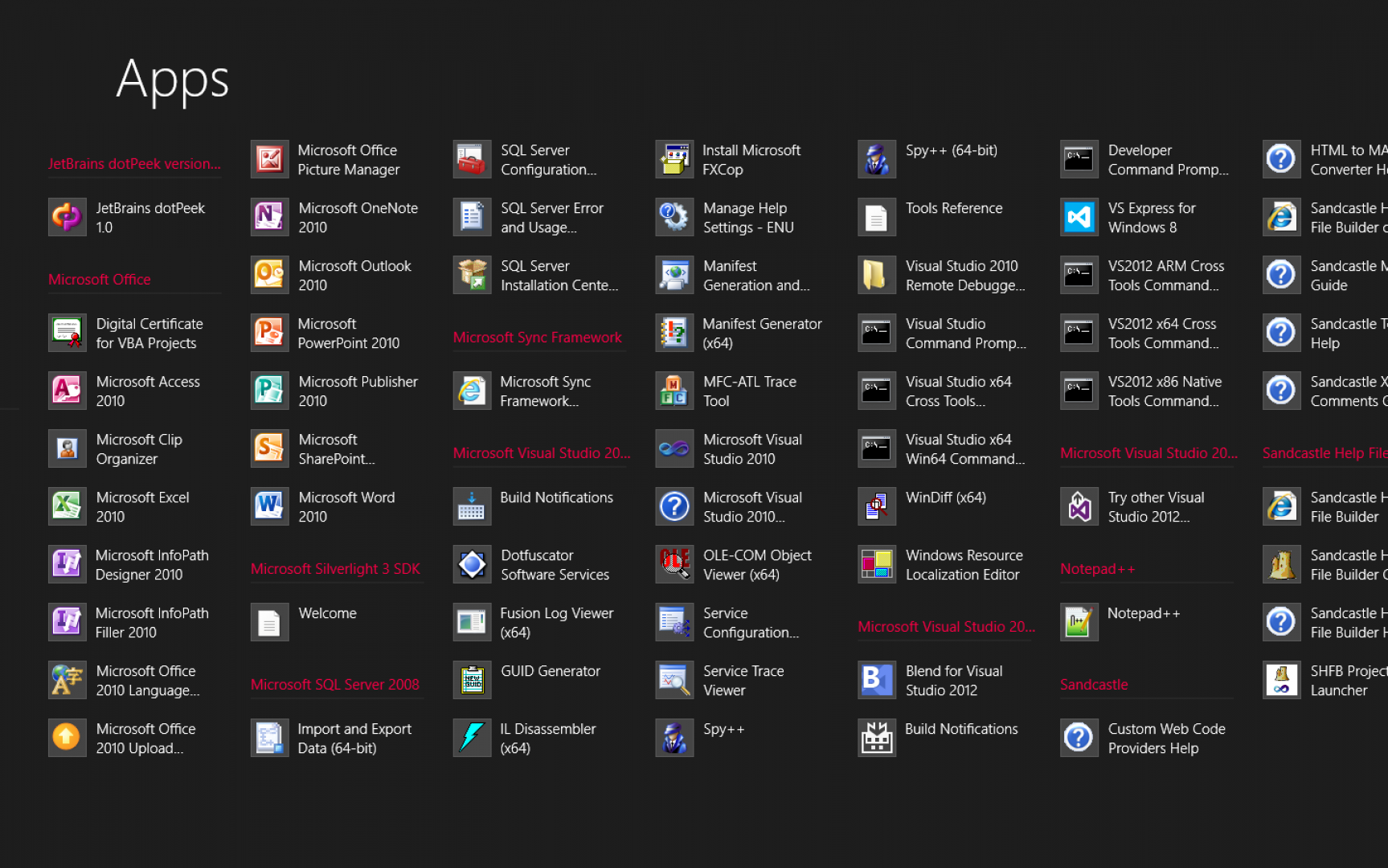Image resolution: width=1388 pixels, height=868 pixels.
Task: Open JetBrains dotPeek 1.0 icon
Action: 68,218
